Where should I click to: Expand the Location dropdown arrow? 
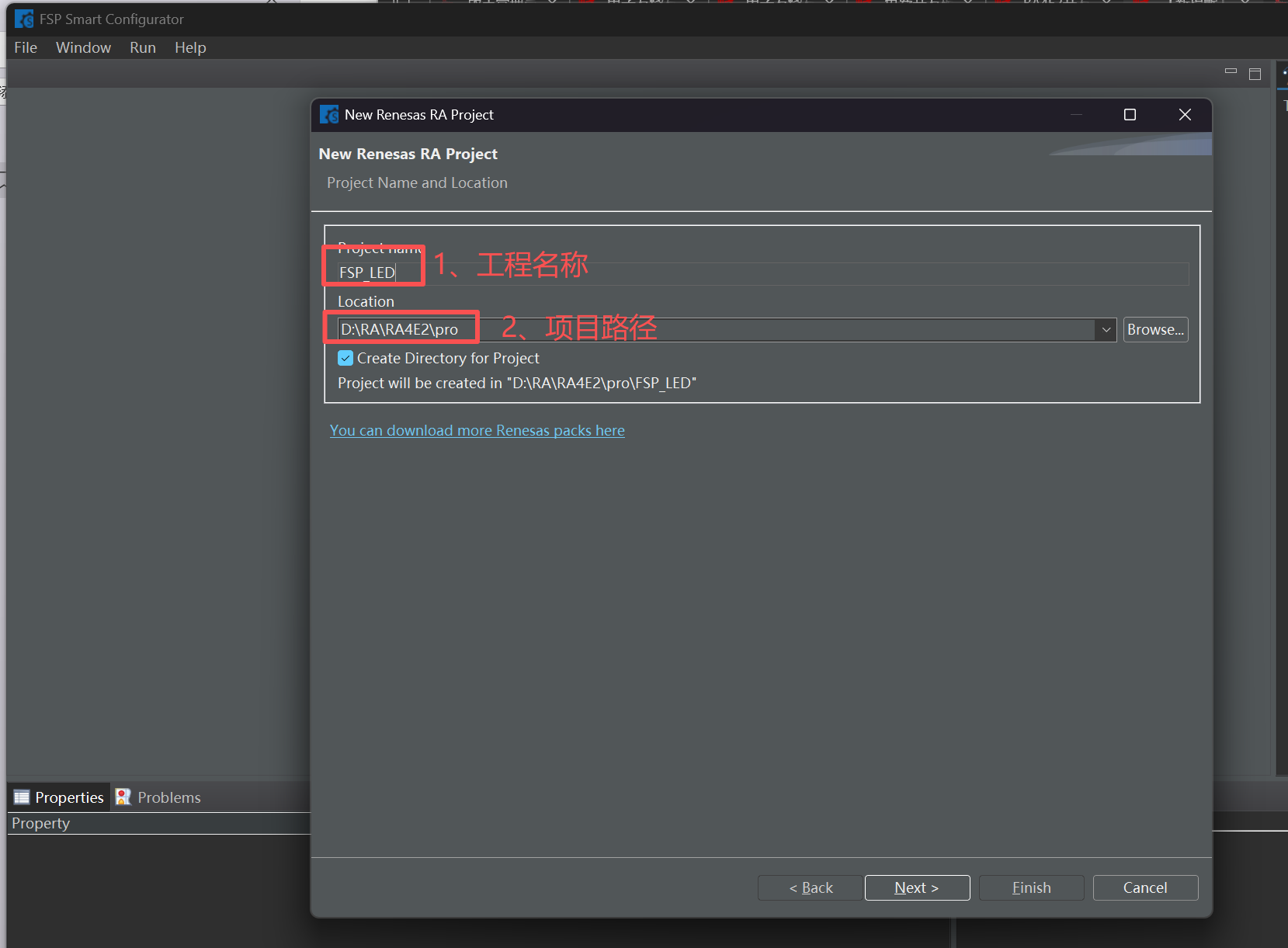(x=1106, y=330)
